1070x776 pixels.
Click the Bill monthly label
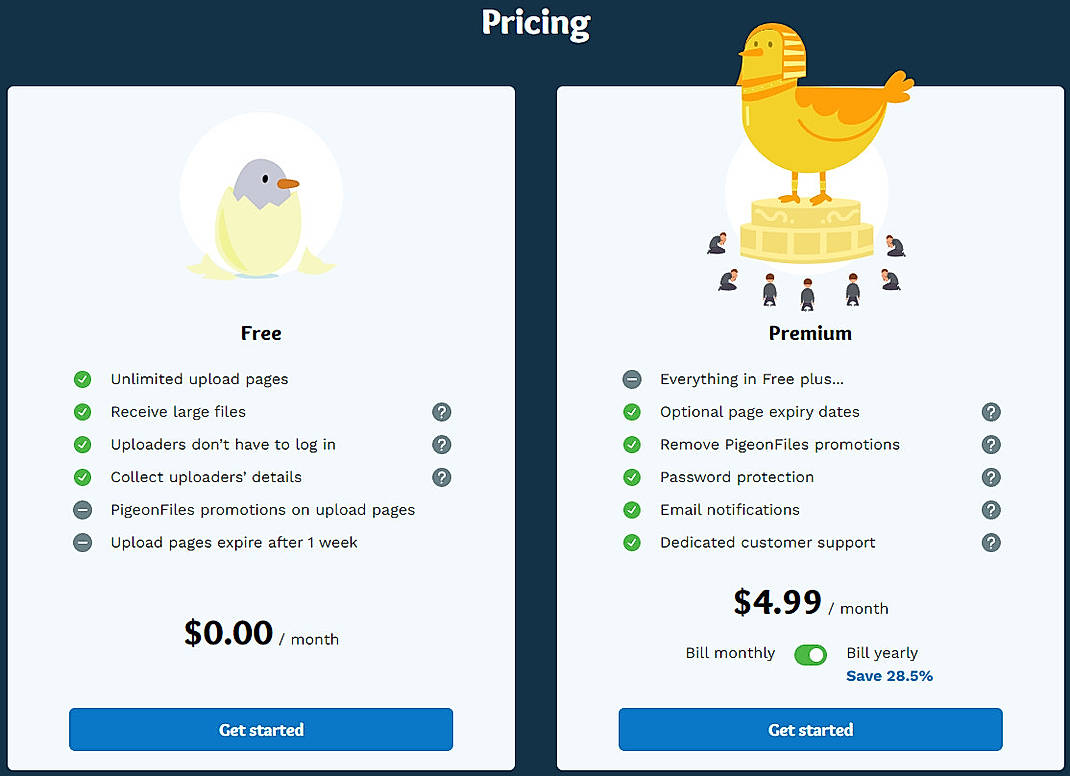[x=730, y=653]
